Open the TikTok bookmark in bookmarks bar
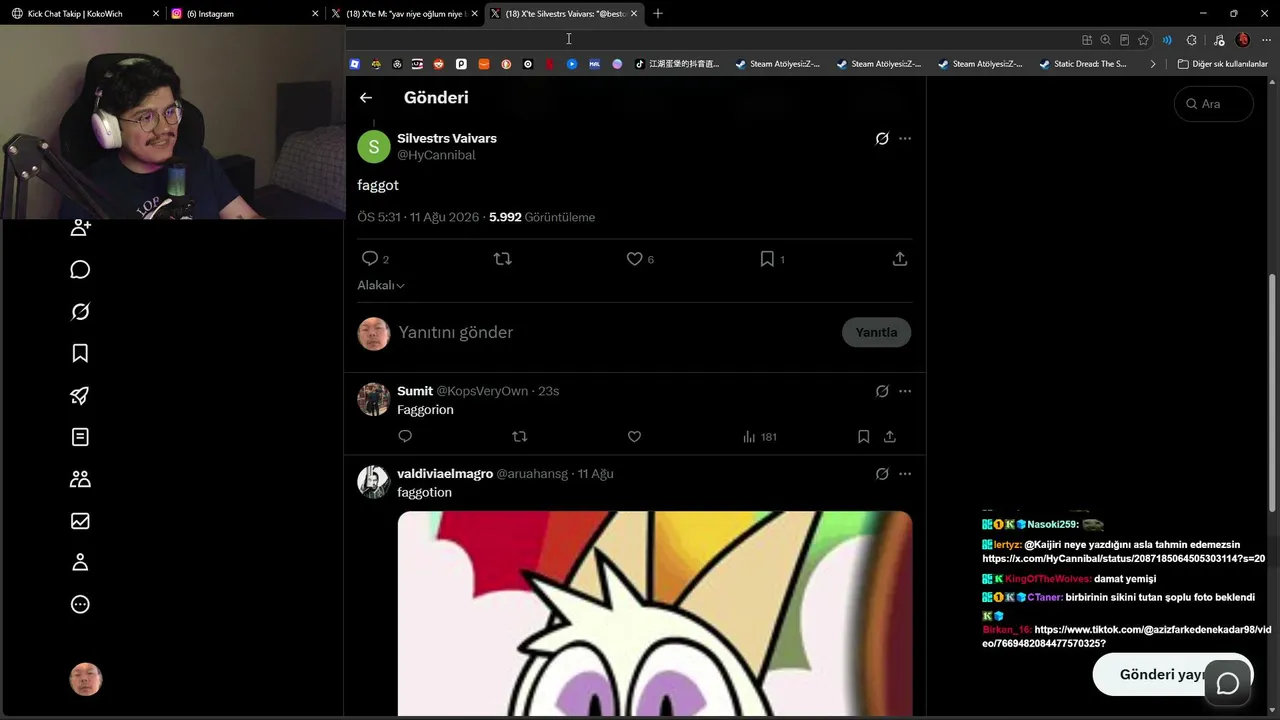Image resolution: width=1280 pixels, height=720 pixels. point(677,64)
